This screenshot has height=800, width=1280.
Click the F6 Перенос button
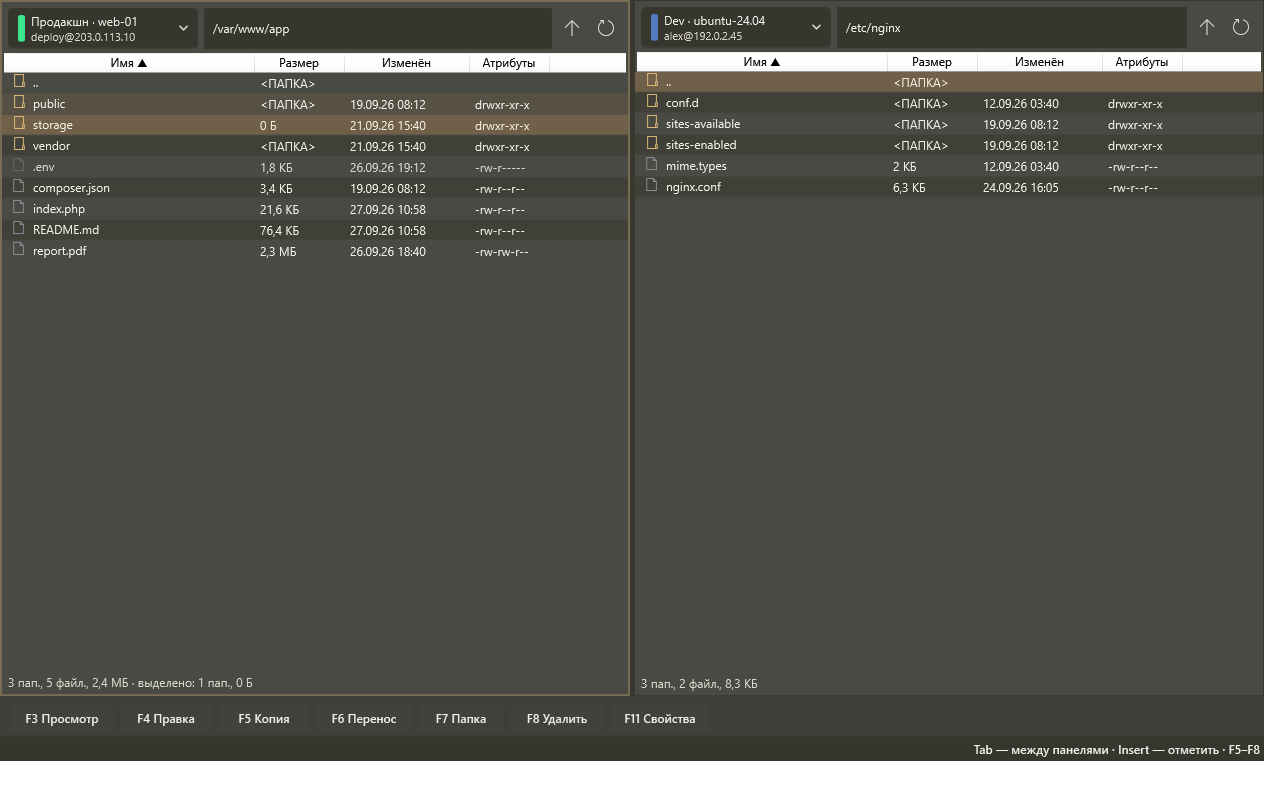point(364,719)
